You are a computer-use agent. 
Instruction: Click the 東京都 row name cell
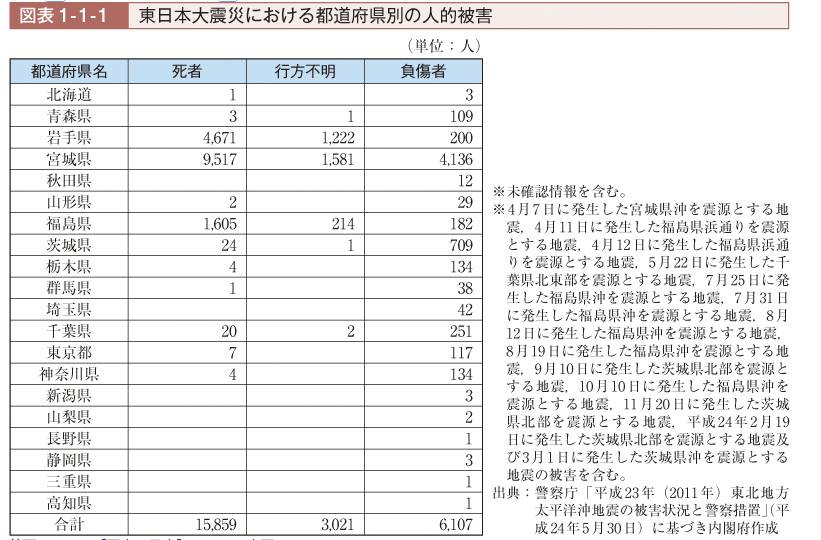pyautogui.click(x=69, y=354)
